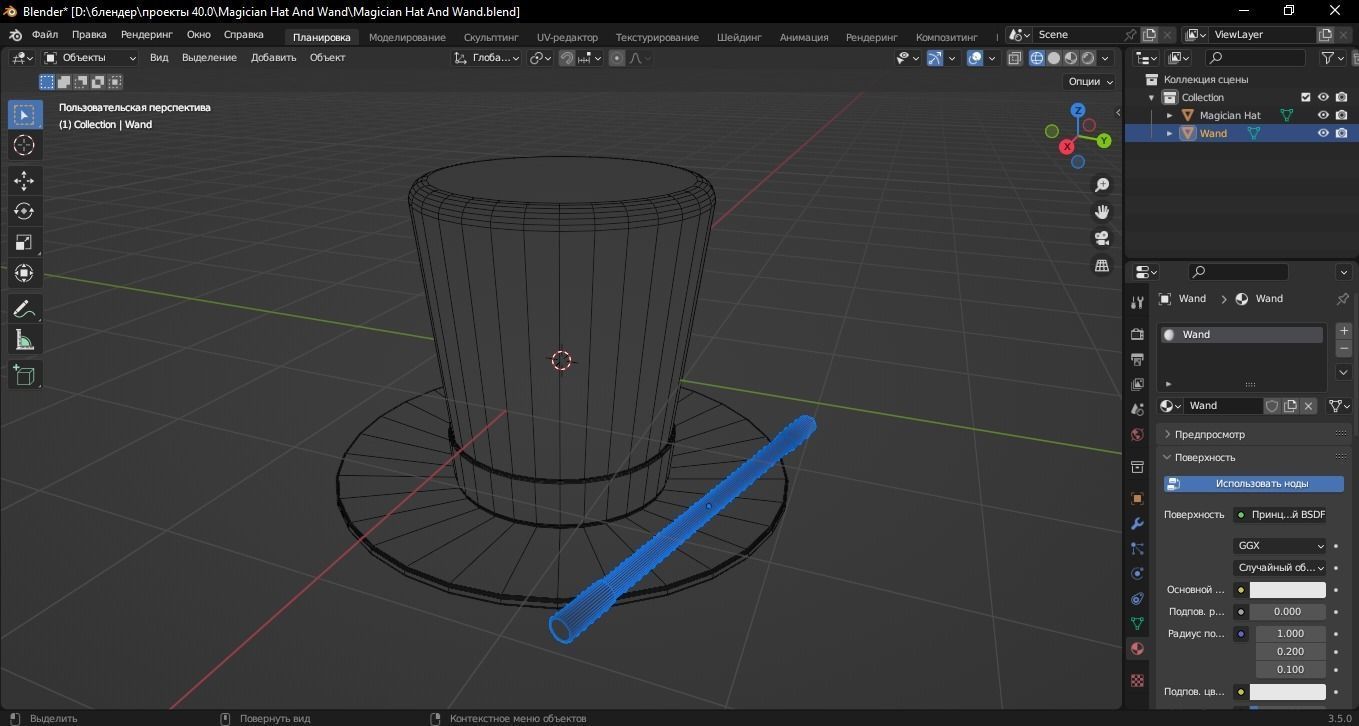The height and width of the screenshot is (726, 1359).
Task: Select the Annotate pencil tool
Action: coord(24,309)
